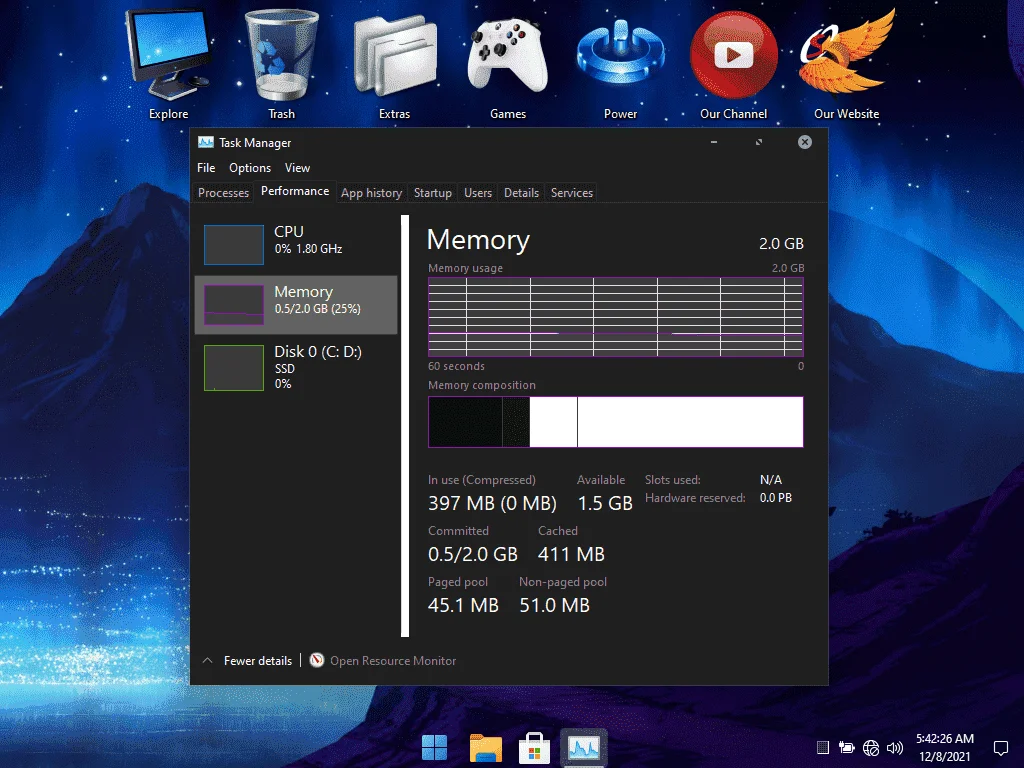Click the '60 seconds' graph label
Viewport: 1024px width, 768px height.
point(456,366)
